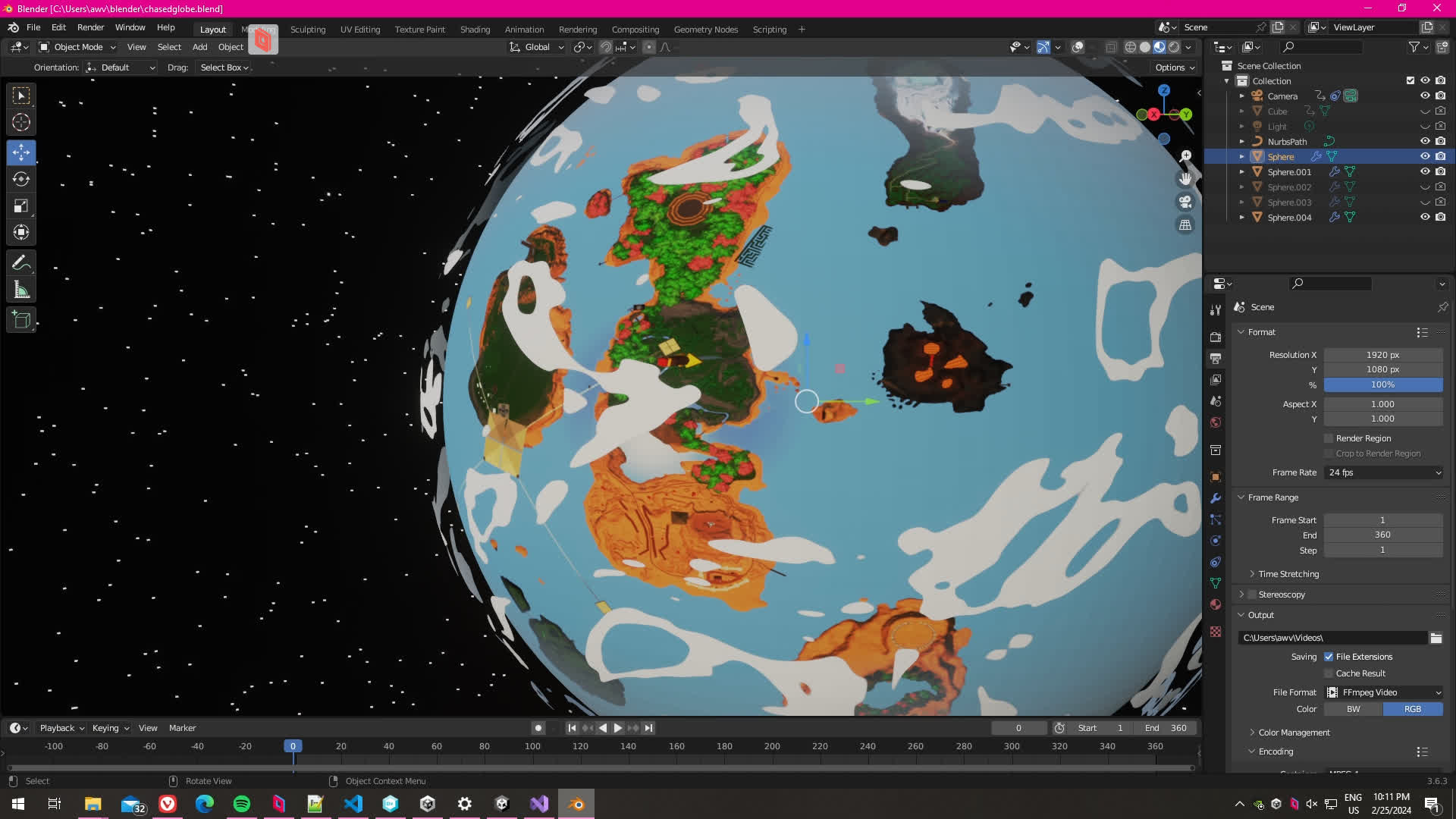Select BW color mode button
Image resolution: width=1456 pixels, height=819 pixels.
1353,709
